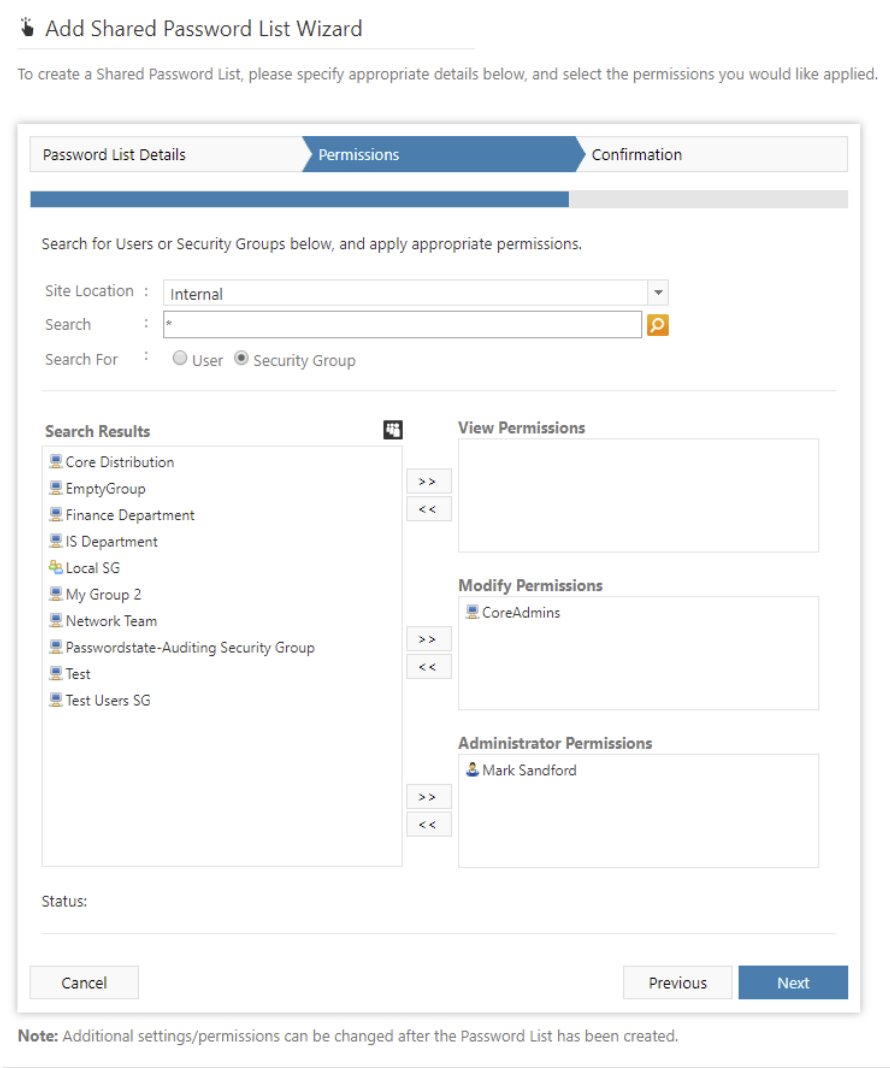The image size is (890, 1068).
Task: Click the Finance Department group icon
Action: (54, 515)
